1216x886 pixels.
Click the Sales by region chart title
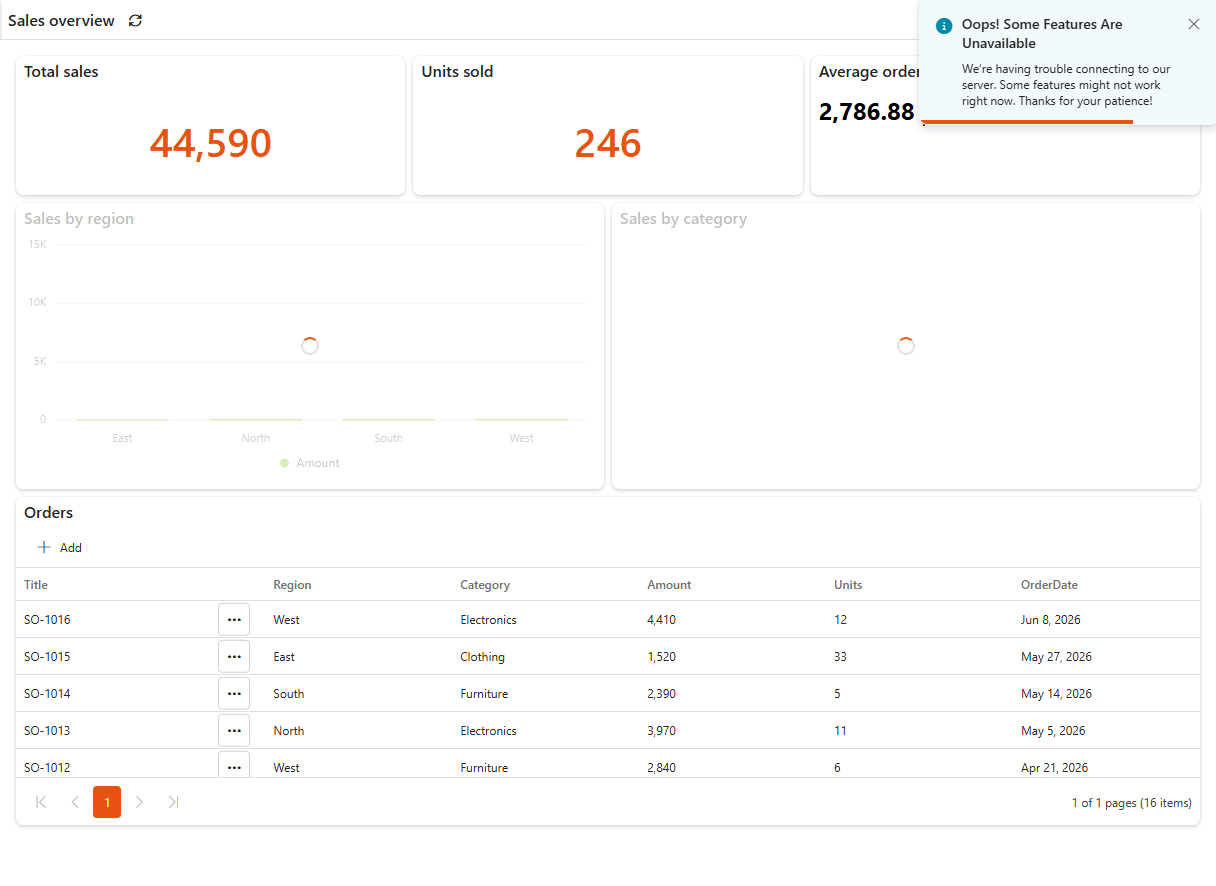click(x=79, y=219)
